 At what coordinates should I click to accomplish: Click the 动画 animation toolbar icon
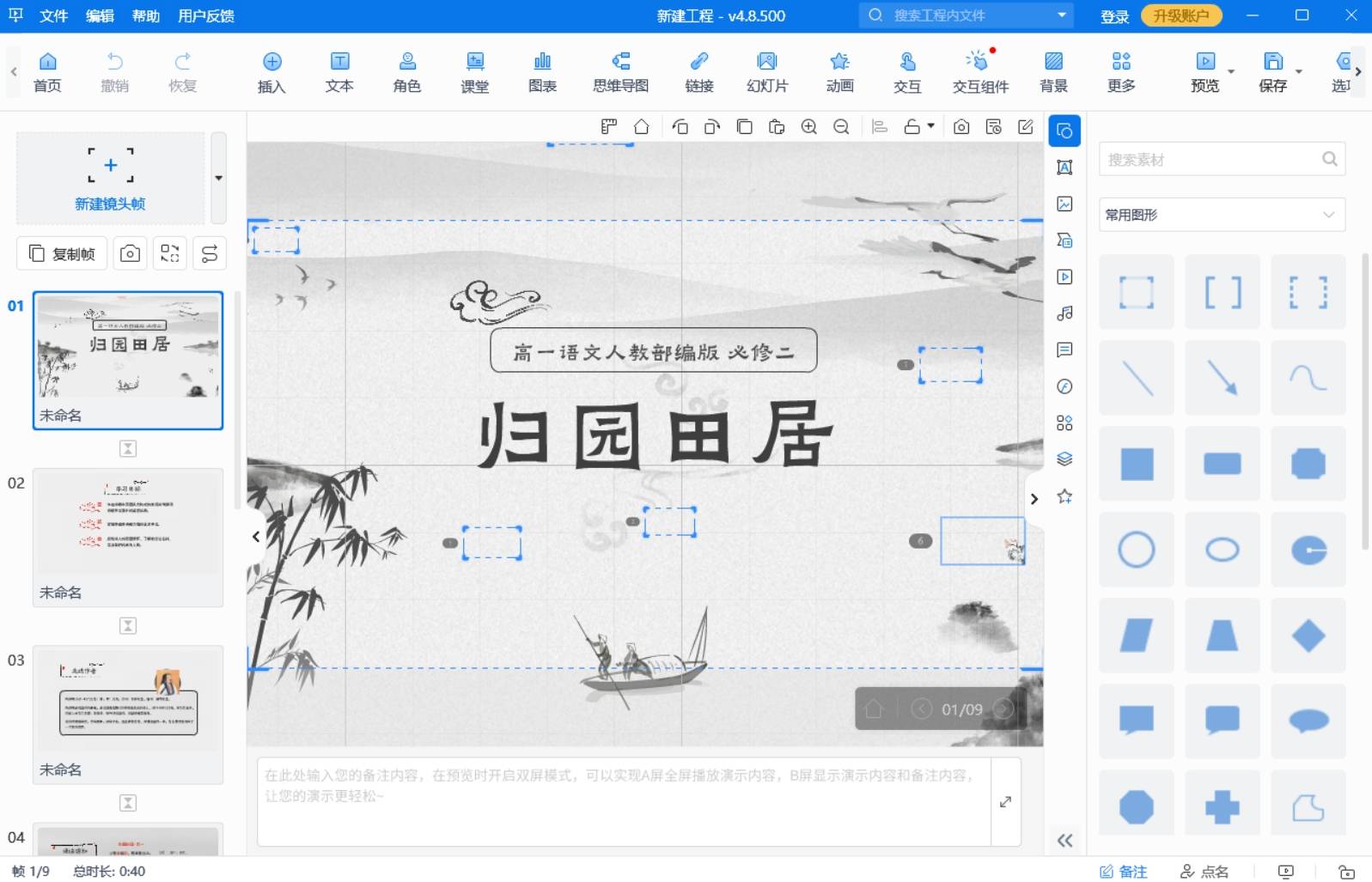(x=839, y=72)
